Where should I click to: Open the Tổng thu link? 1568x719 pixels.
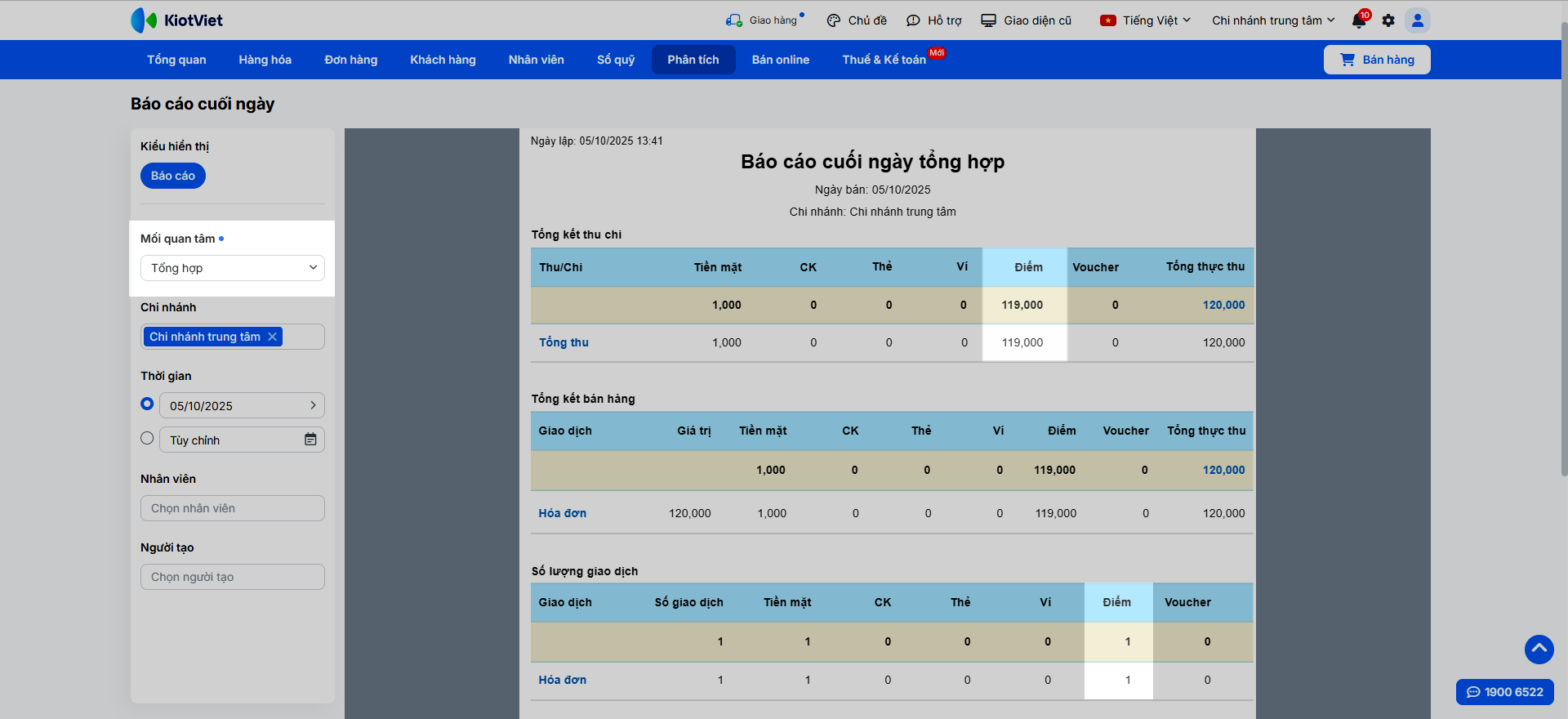click(563, 342)
